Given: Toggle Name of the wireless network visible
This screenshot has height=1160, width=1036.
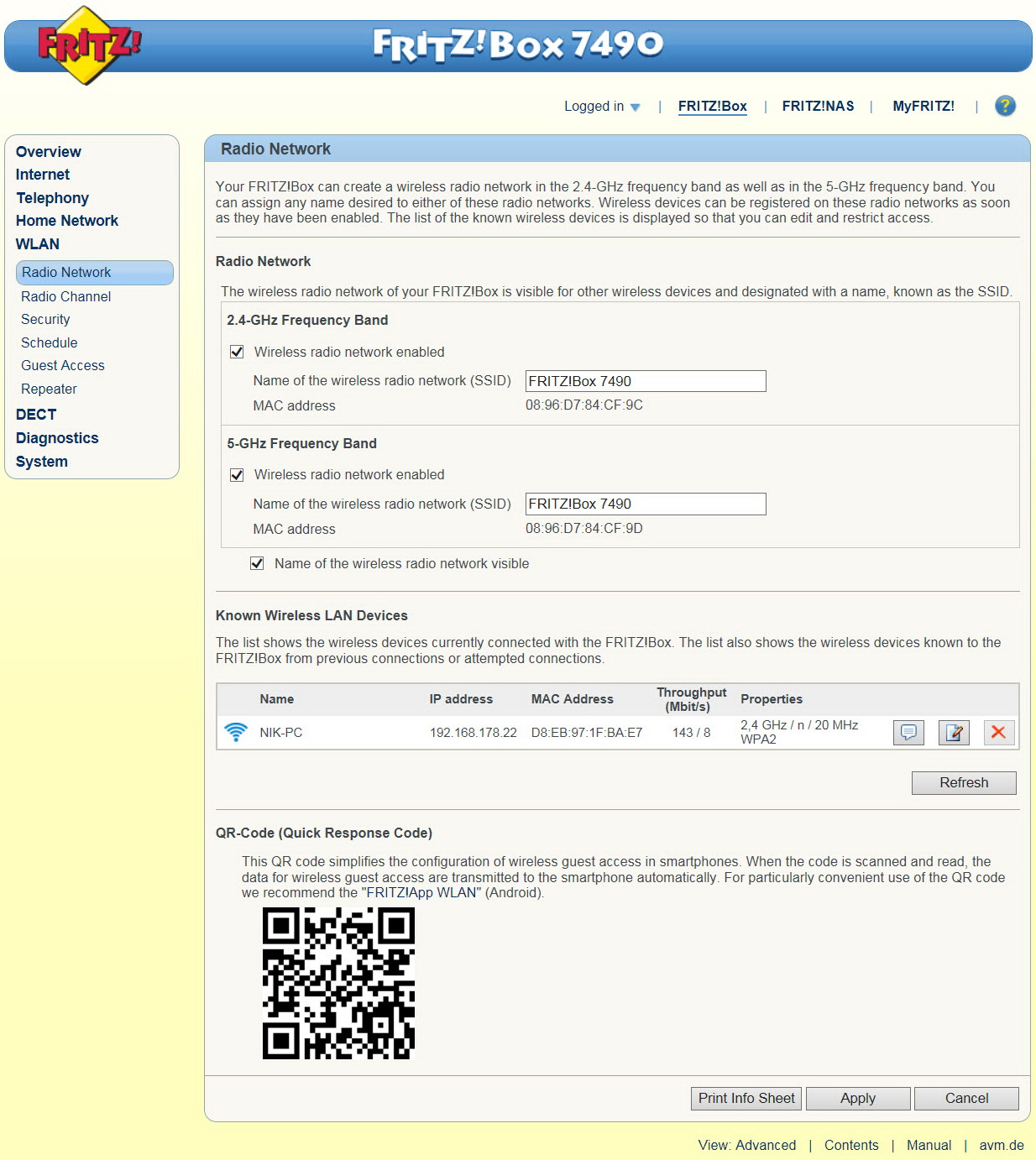Looking at the screenshot, I should tap(257, 563).
